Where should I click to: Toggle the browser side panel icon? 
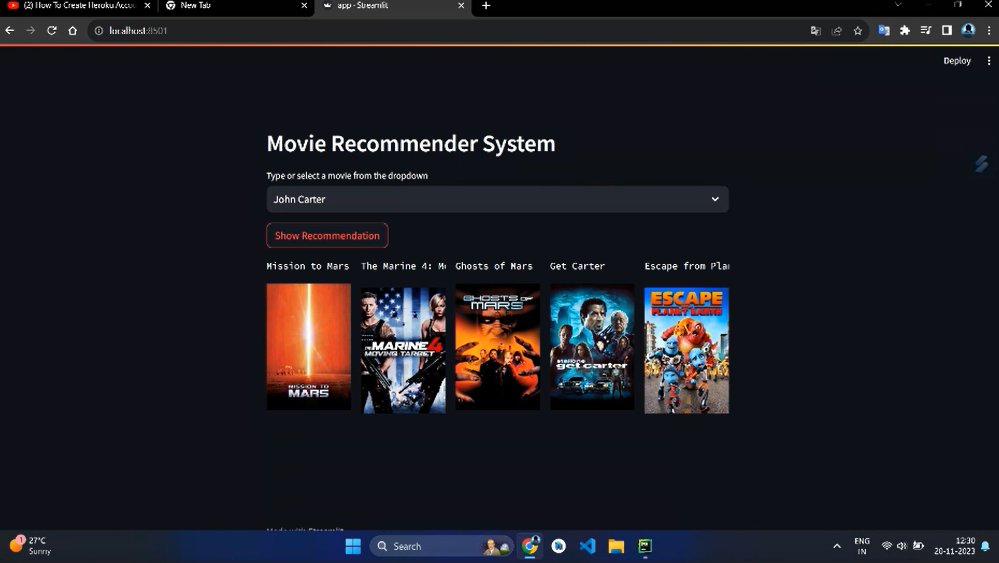tap(946, 31)
